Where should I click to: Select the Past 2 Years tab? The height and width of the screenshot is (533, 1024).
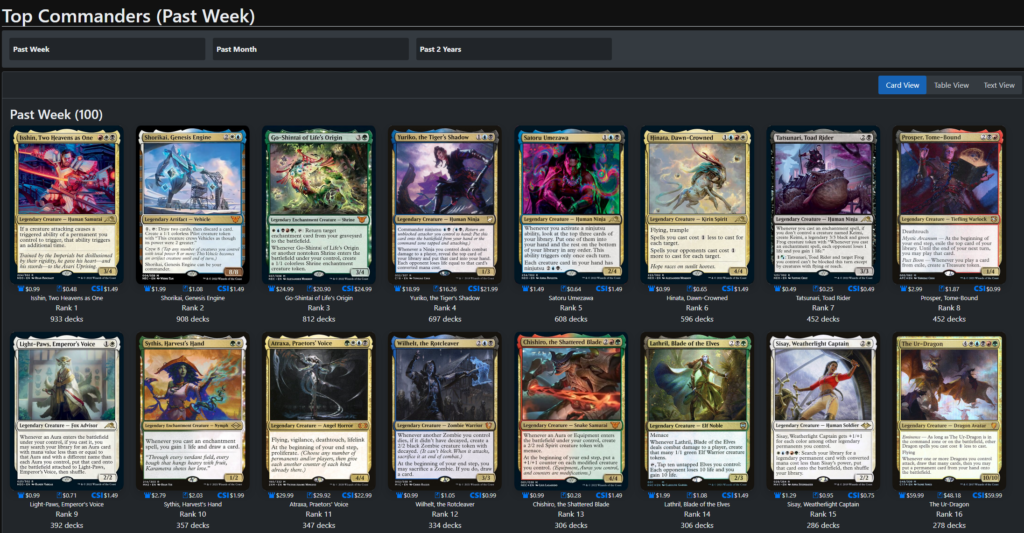(514, 49)
